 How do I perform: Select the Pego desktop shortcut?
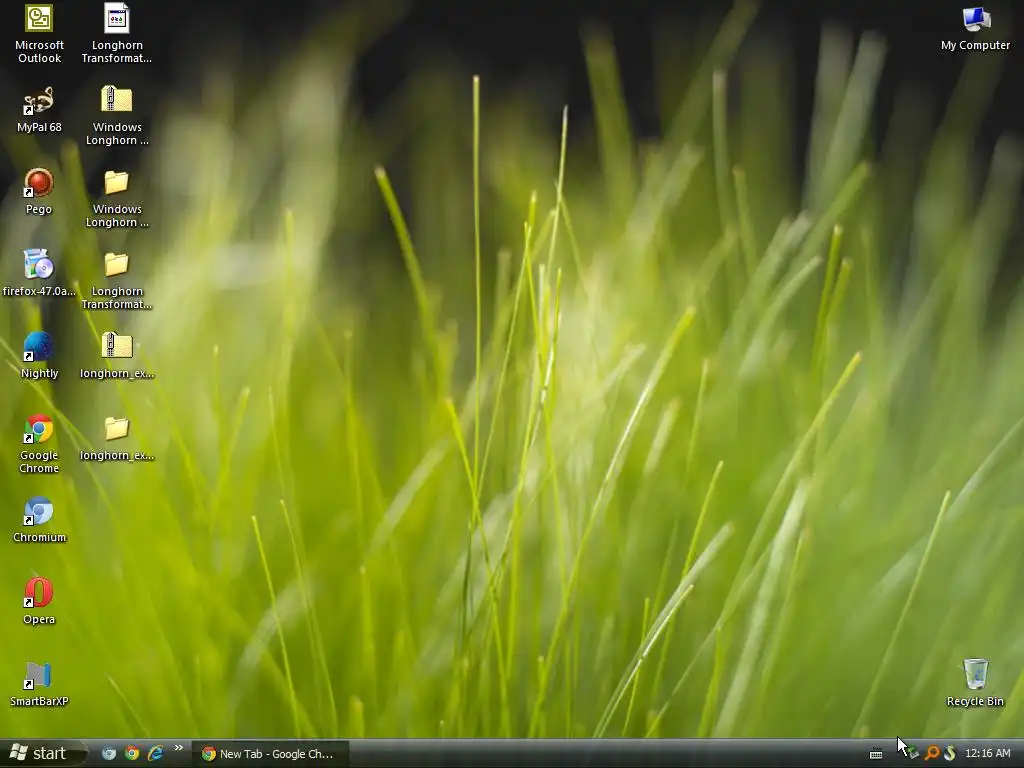tap(39, 191)
